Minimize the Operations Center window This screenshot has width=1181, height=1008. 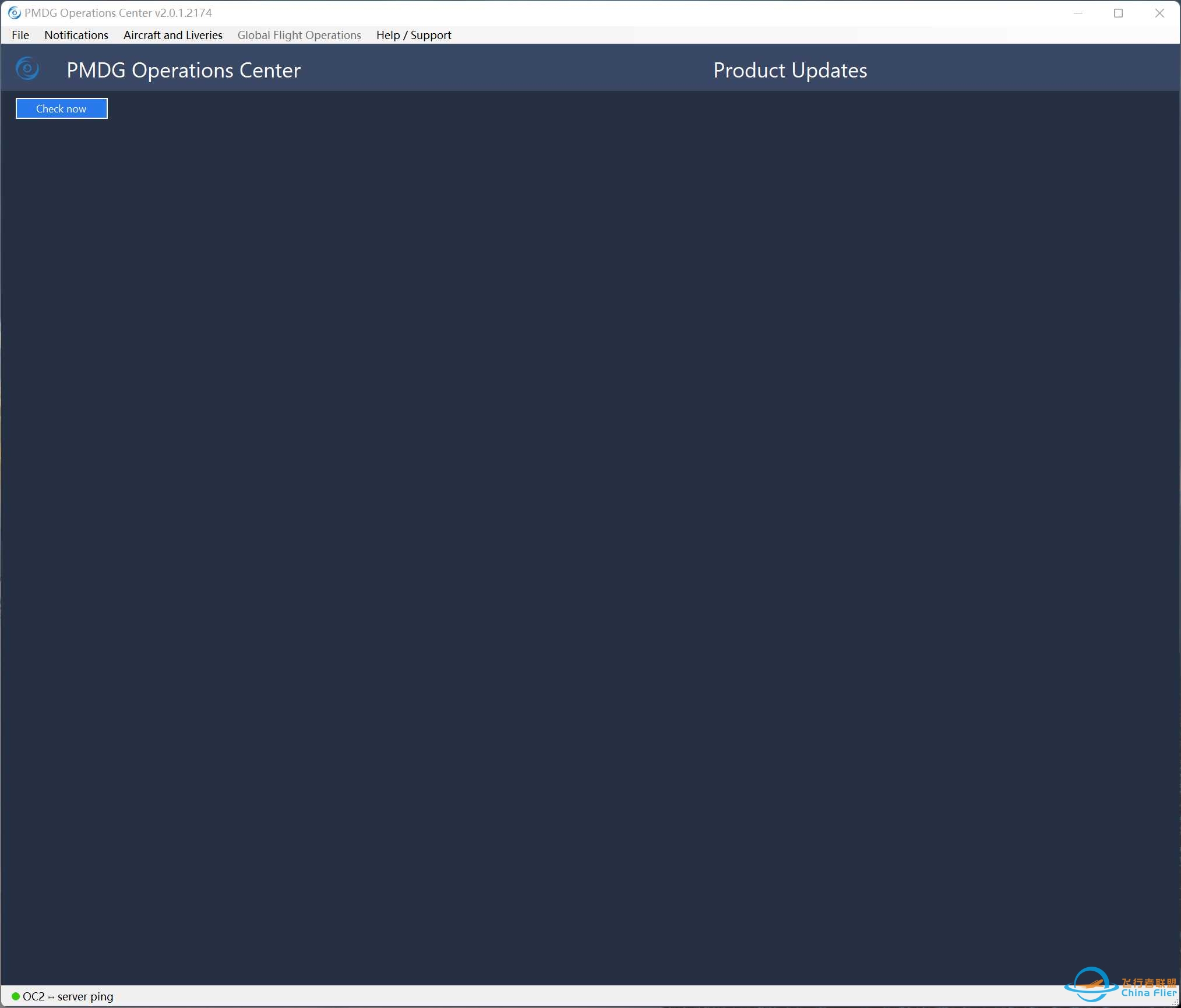tap(1078, 13)
